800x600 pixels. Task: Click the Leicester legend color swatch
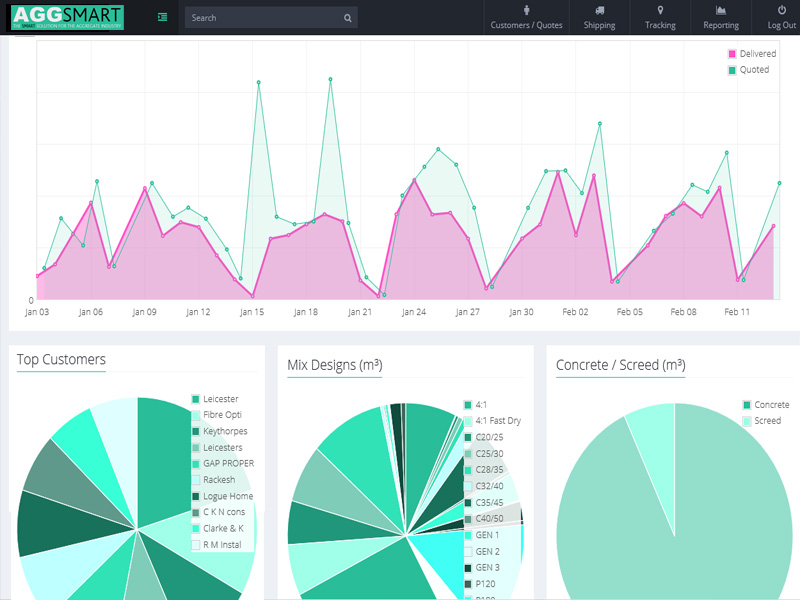pos(195,399)
